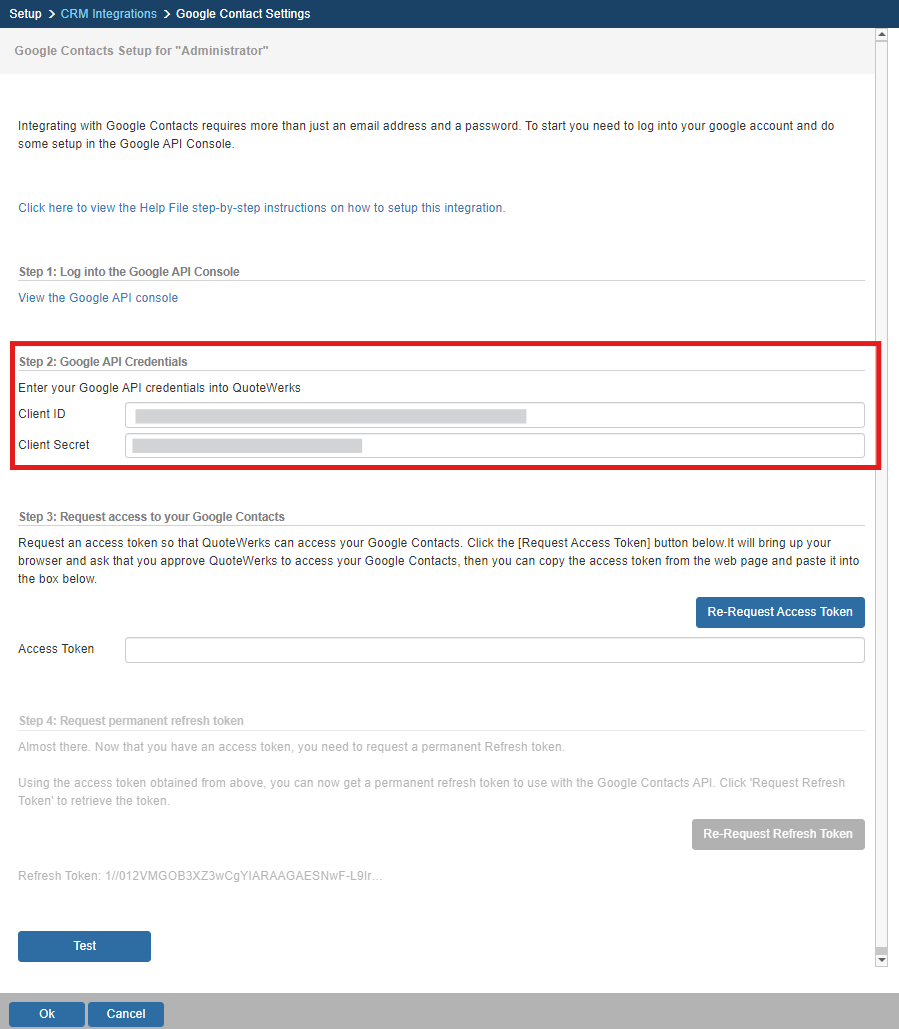This screenshot has width=899, height=1029.
Task: Click the scrollbar up arrow
Action: coord(881,34)
